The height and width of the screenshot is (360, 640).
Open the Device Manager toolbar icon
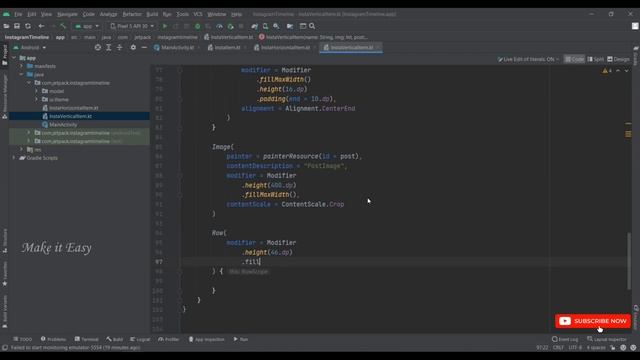(x=265, y=26)
